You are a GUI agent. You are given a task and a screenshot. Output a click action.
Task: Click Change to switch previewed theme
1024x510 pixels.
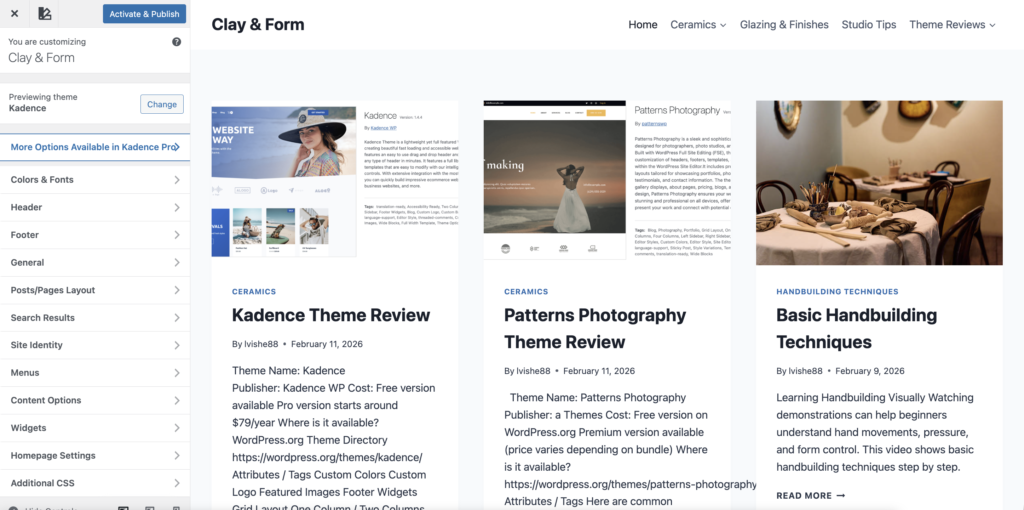162,104
